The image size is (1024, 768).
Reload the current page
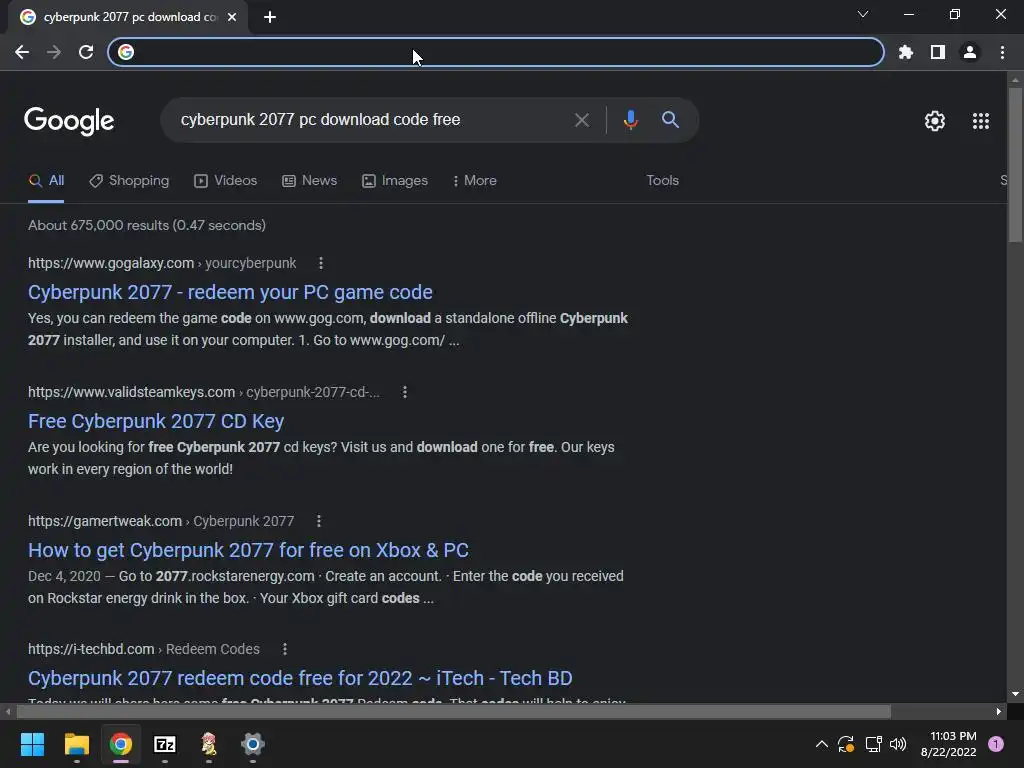click(86, 52)
